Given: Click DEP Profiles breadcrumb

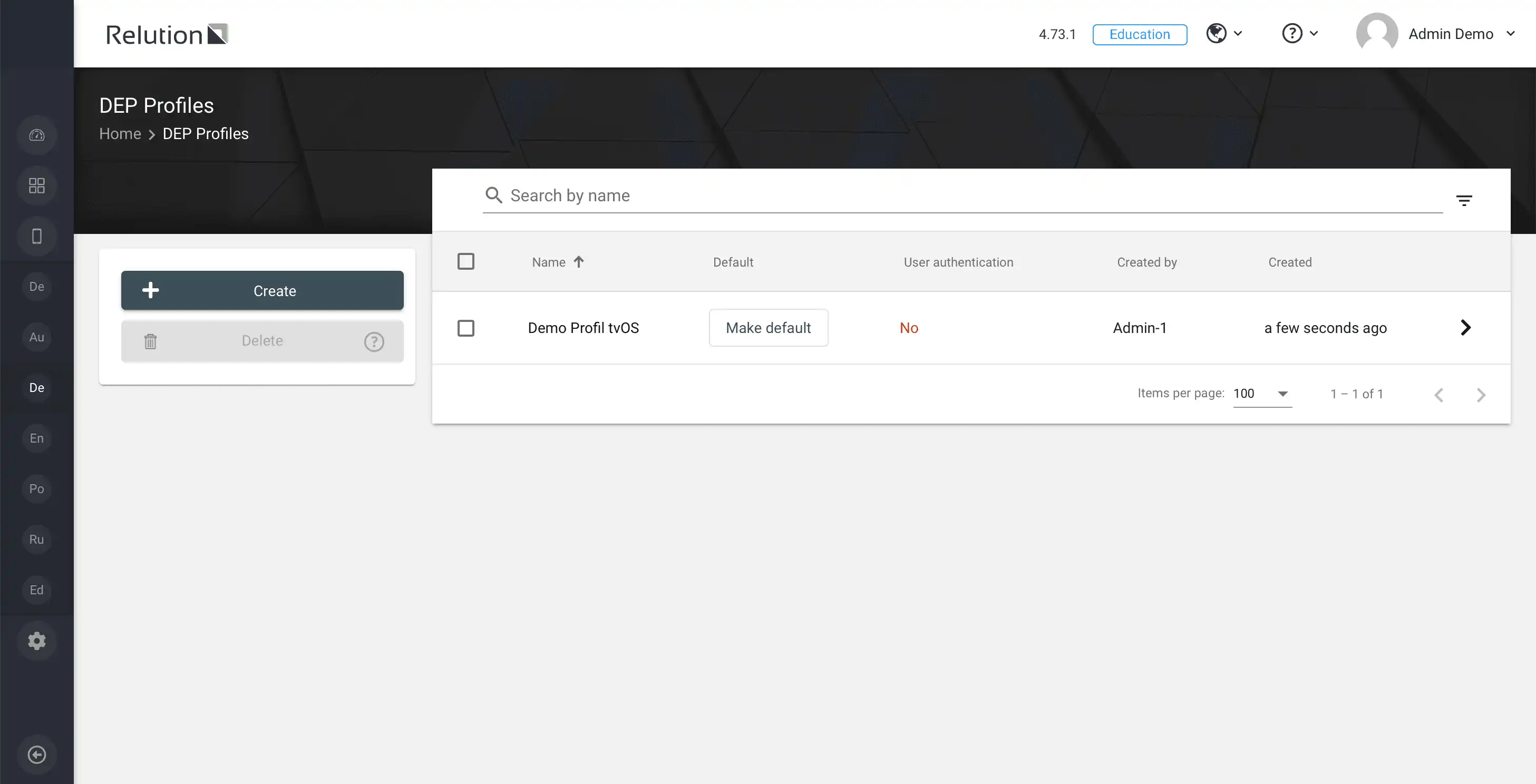Looking at the screenshot, I should pos(206,133).
